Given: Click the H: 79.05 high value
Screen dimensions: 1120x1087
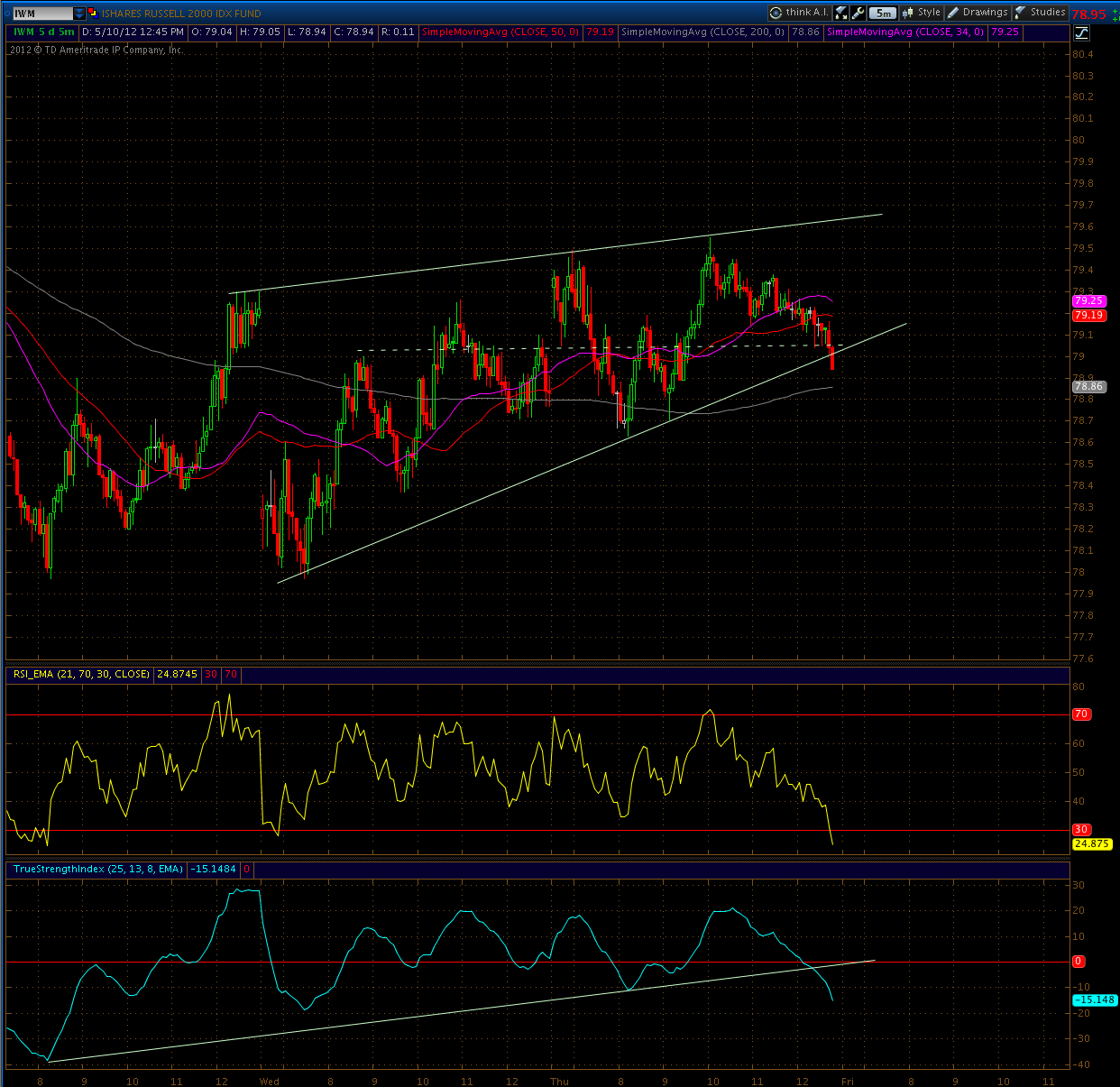Looking at the screenshot, I should pyautogui.click(x=260, y=32).
